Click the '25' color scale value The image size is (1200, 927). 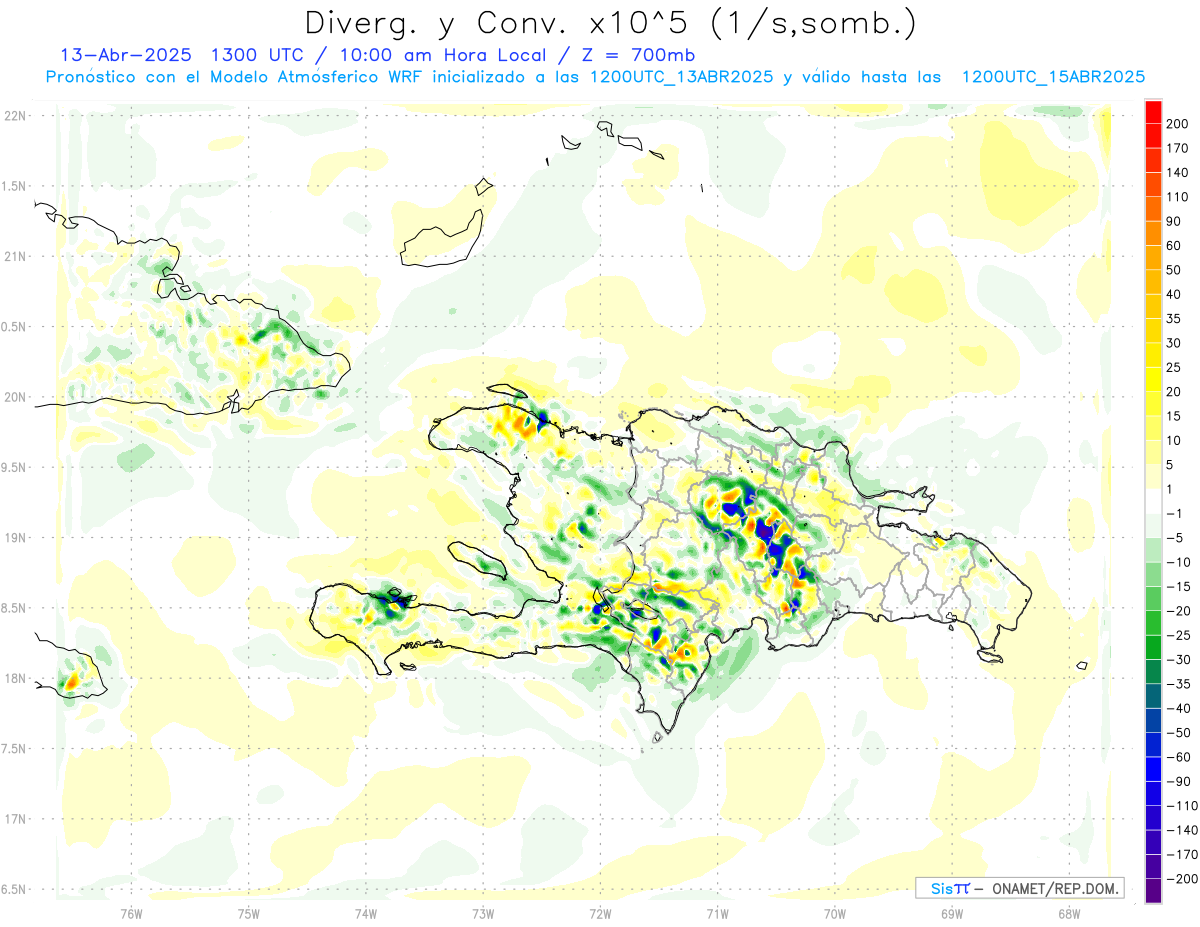click(x=1175, y=368)
